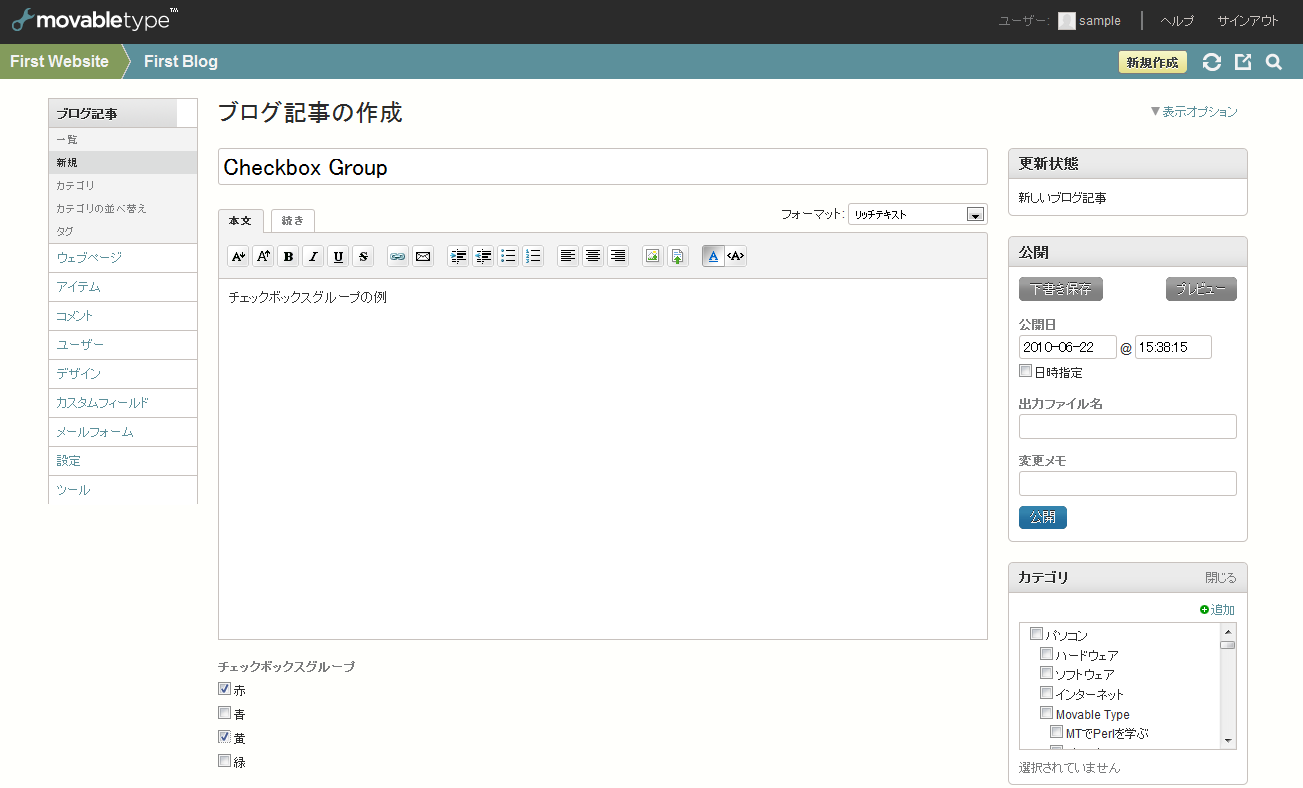Check the ハードウェア category
The height and width of the screenshot is (788, 1303).
coord(1046,654)
